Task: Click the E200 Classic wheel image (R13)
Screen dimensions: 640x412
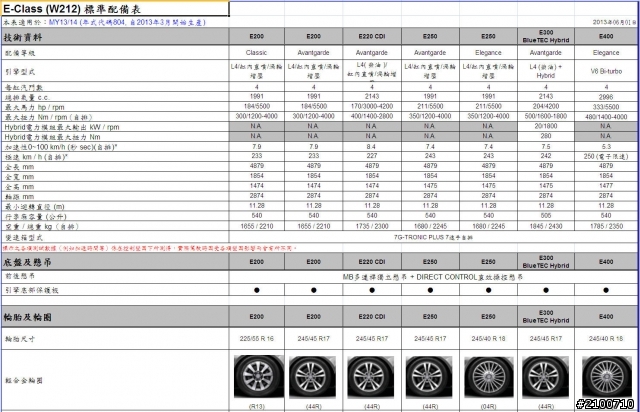Action: click(x=259, y=376)
